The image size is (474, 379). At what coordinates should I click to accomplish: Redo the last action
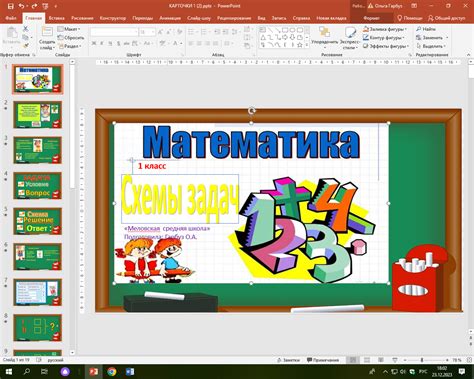point(34,6)
